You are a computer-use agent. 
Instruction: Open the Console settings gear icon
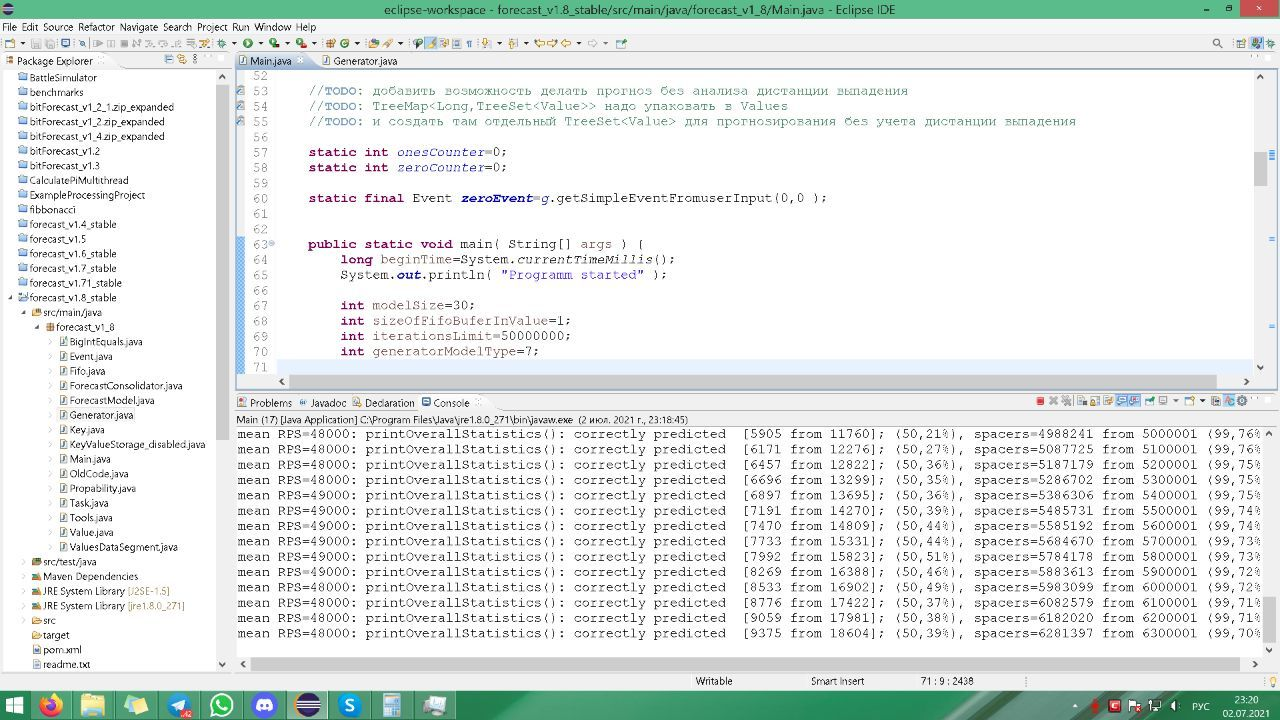click(x=1242, y=401)
